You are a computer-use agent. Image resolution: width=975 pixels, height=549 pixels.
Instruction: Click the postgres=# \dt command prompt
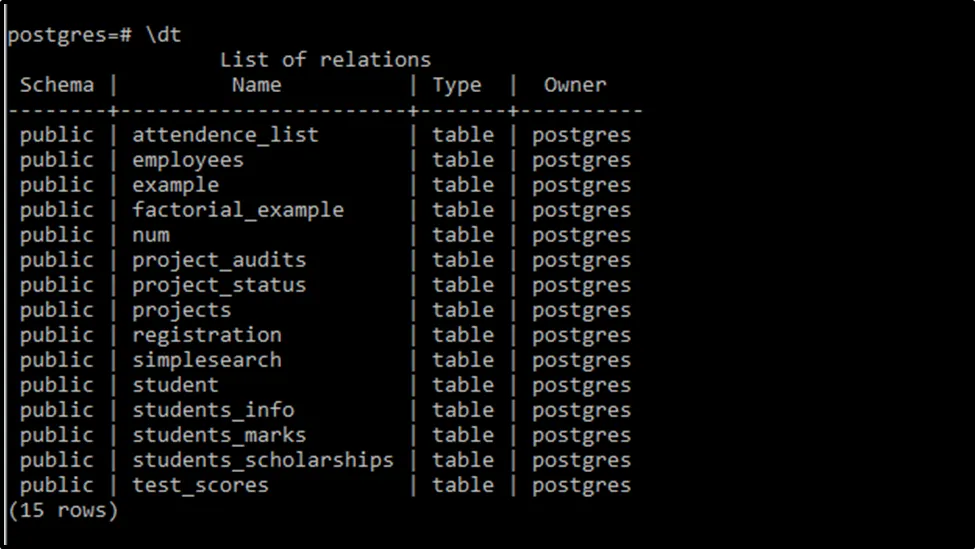pyautogui.click(x=81, y=35)
